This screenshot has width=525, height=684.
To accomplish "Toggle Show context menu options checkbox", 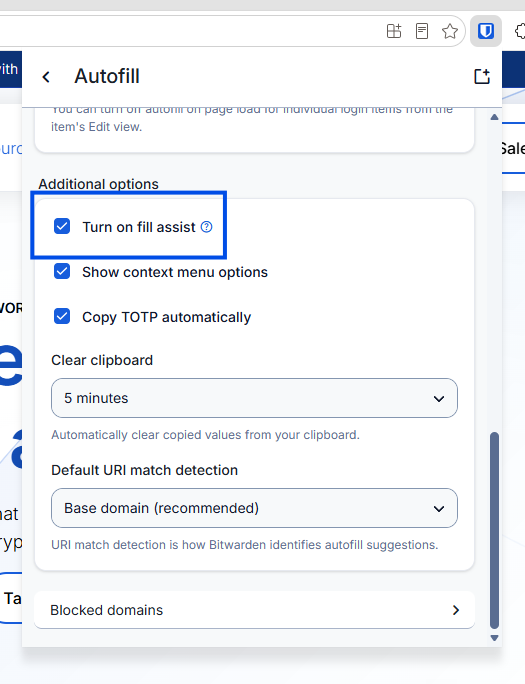I will tap(62, 271).
